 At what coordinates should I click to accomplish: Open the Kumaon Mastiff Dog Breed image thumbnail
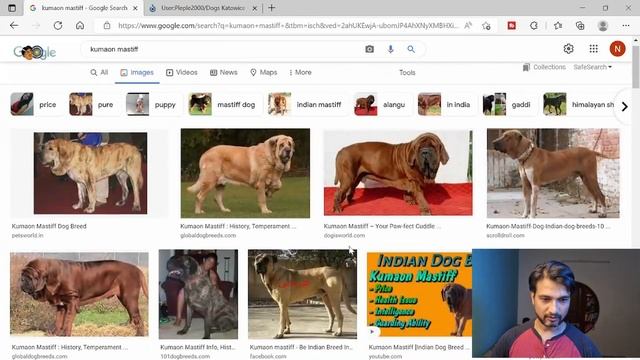(90, 173)
